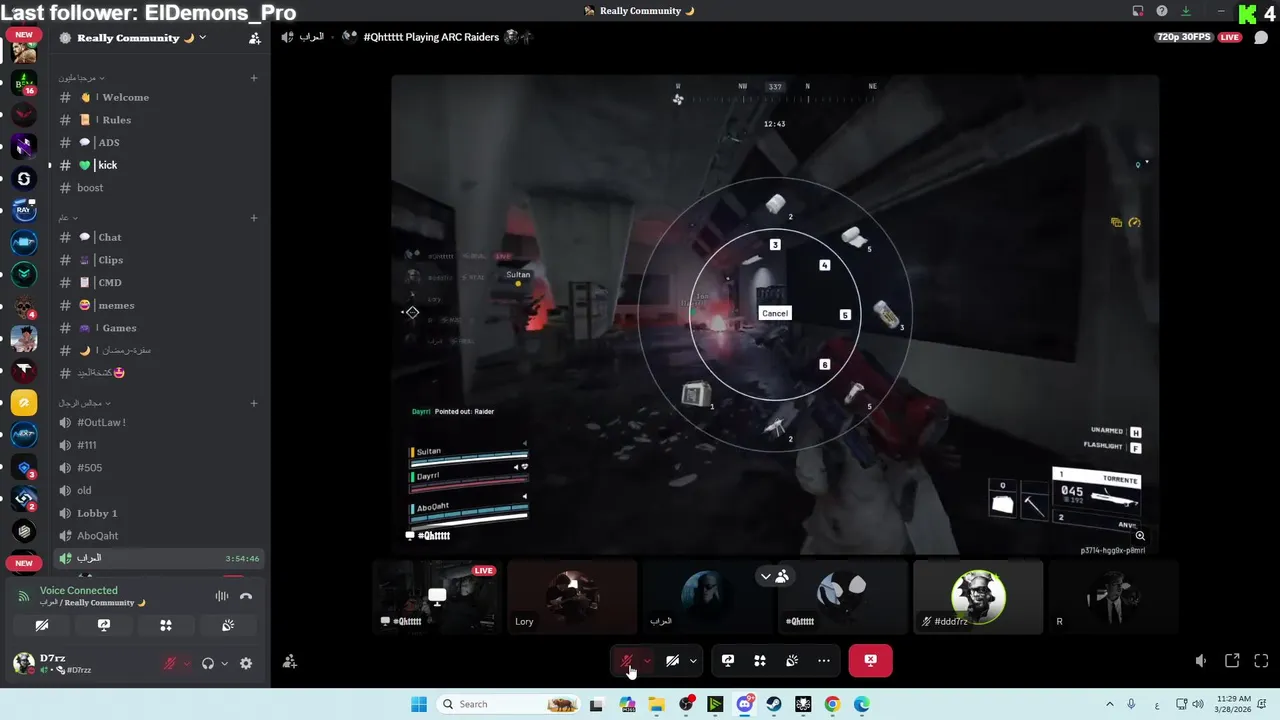
Task: Create a channel with plus beside عام category
Action: click(254, 218)
